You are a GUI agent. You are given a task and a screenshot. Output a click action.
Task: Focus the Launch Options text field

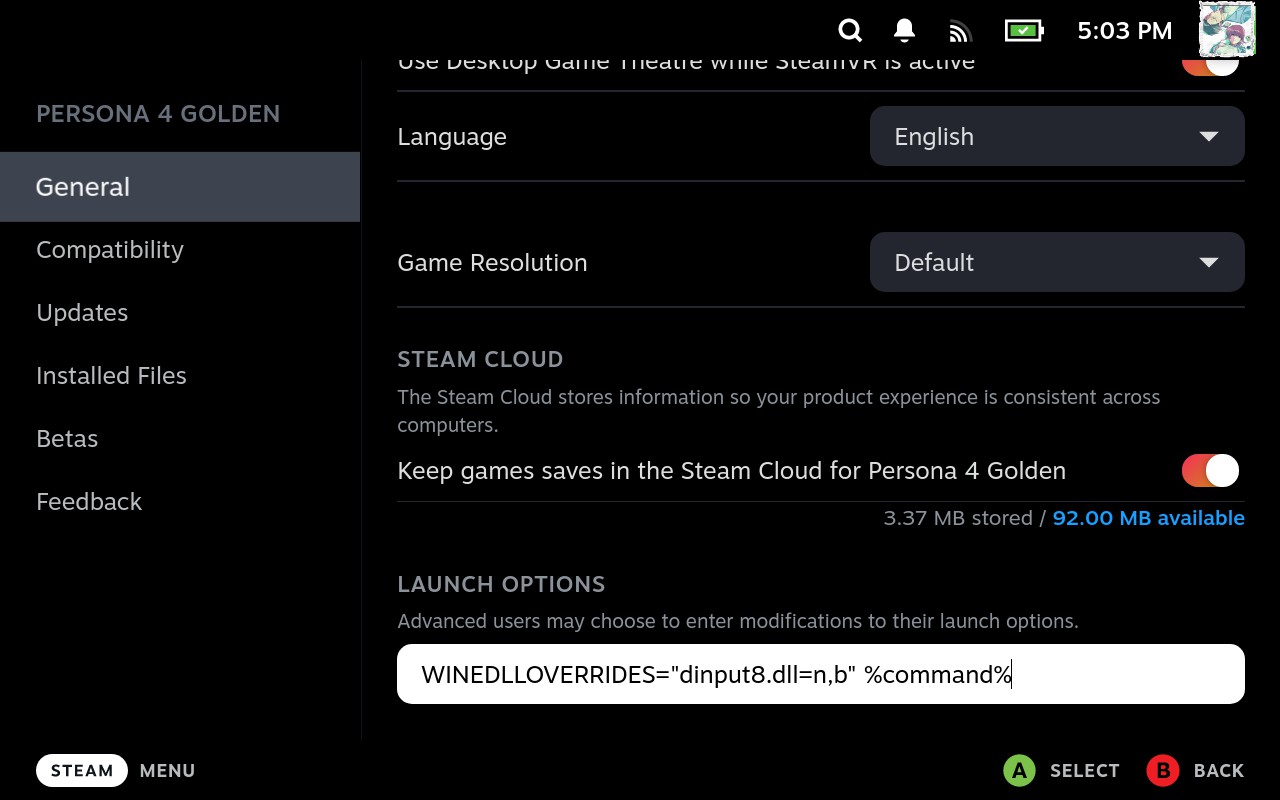[x=820, y=674]
